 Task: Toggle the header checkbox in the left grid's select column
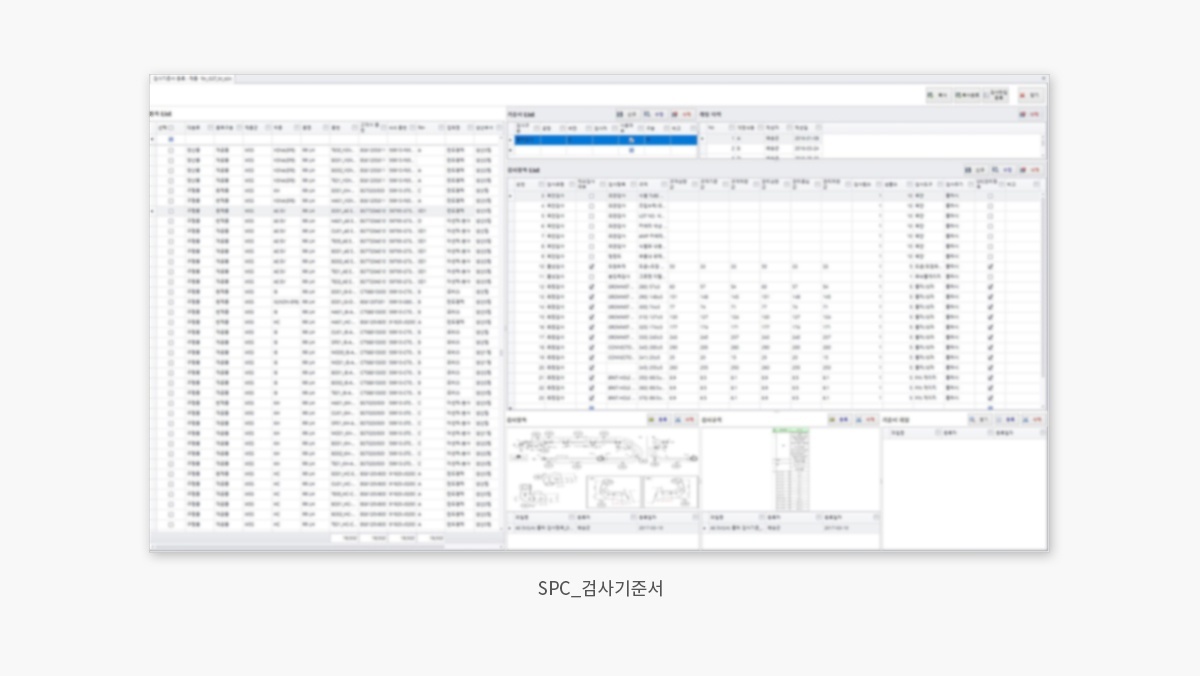click(x=171, y=128)
